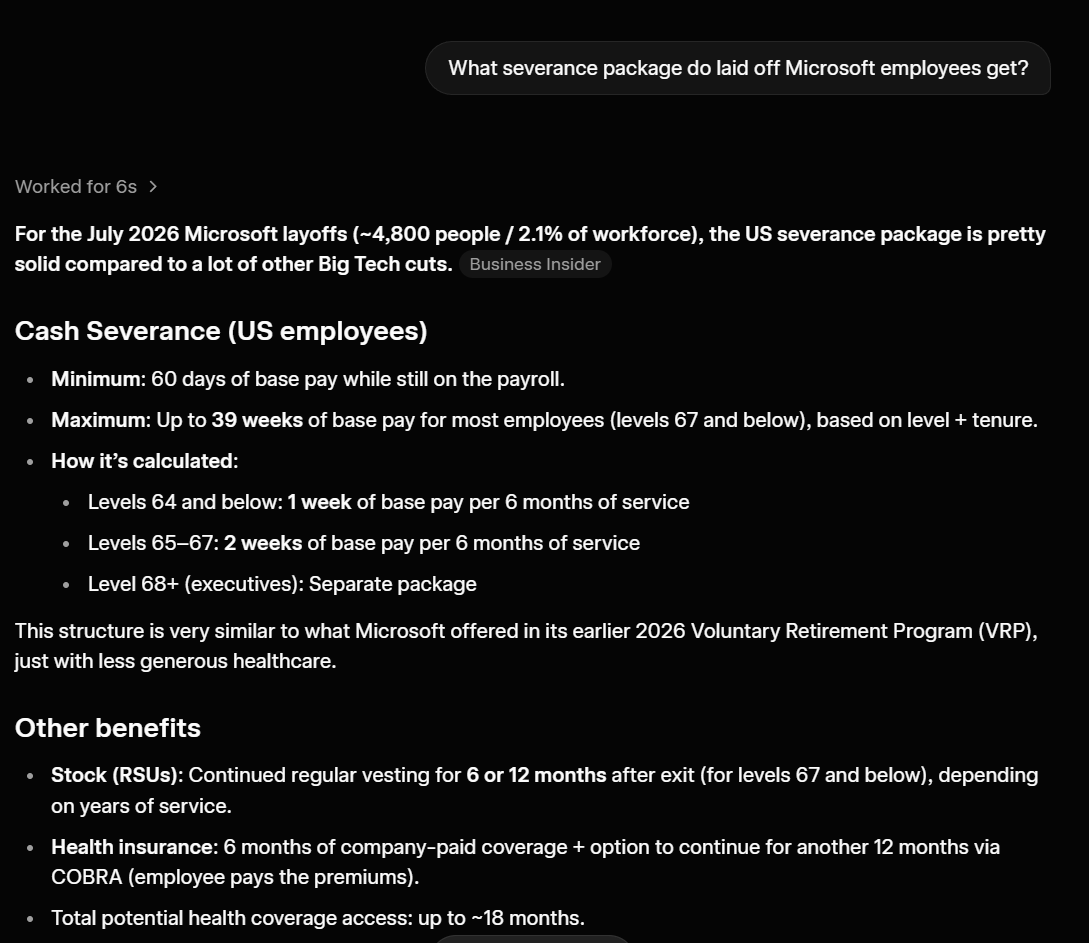Click the "Levels 65–67" bullet line

[363, 543]
